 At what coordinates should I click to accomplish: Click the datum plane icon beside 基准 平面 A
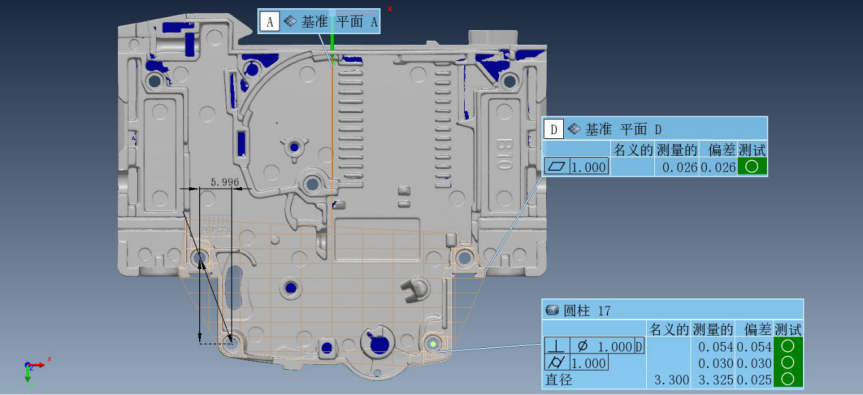coord(290,21)
